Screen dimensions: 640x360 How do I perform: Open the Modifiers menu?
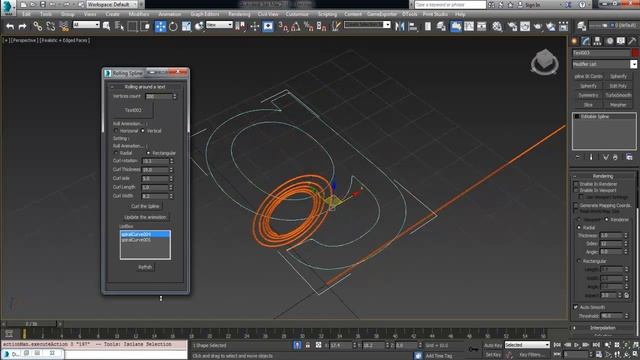point(139,14)
